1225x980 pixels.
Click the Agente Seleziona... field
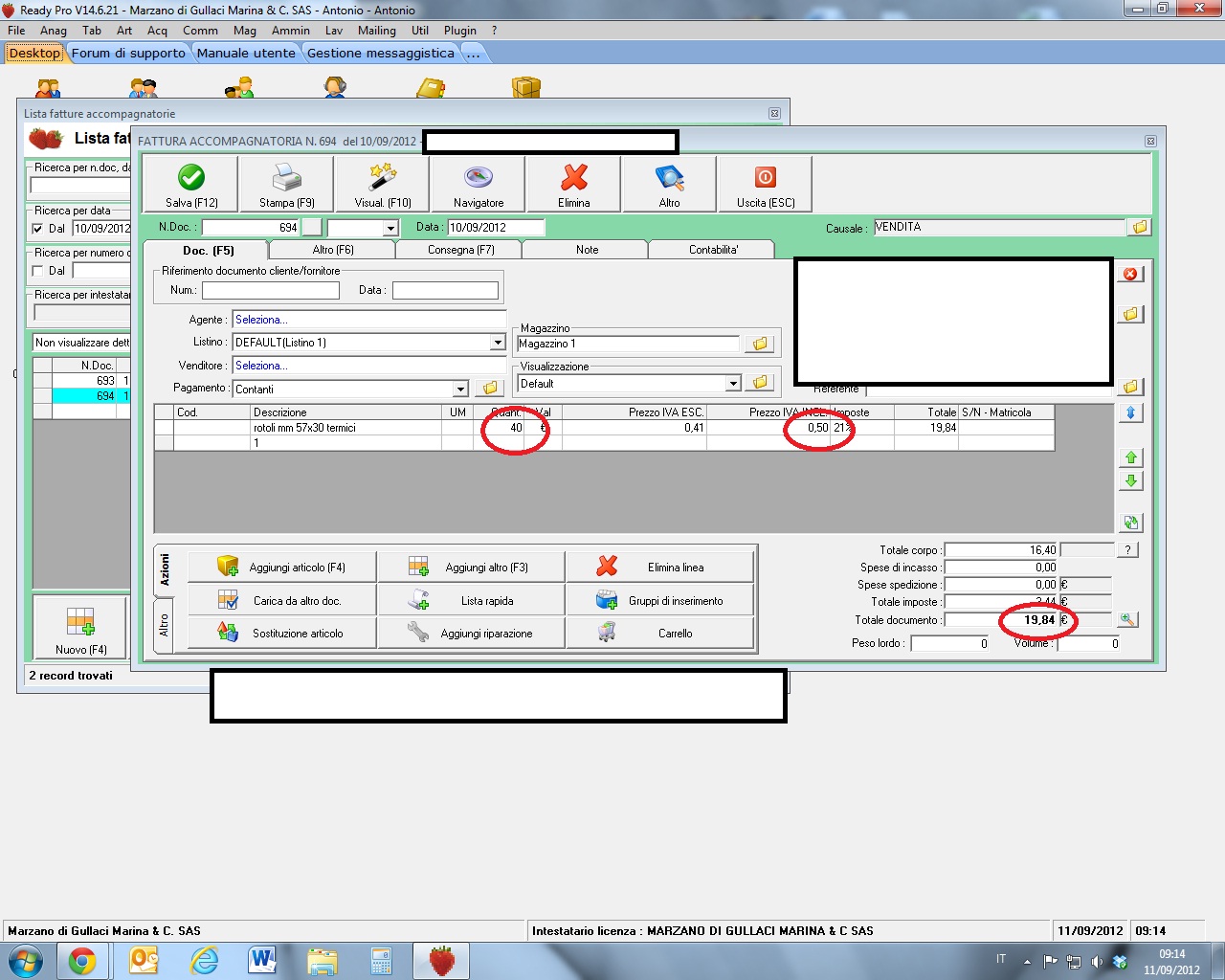(x=369, y=320)
